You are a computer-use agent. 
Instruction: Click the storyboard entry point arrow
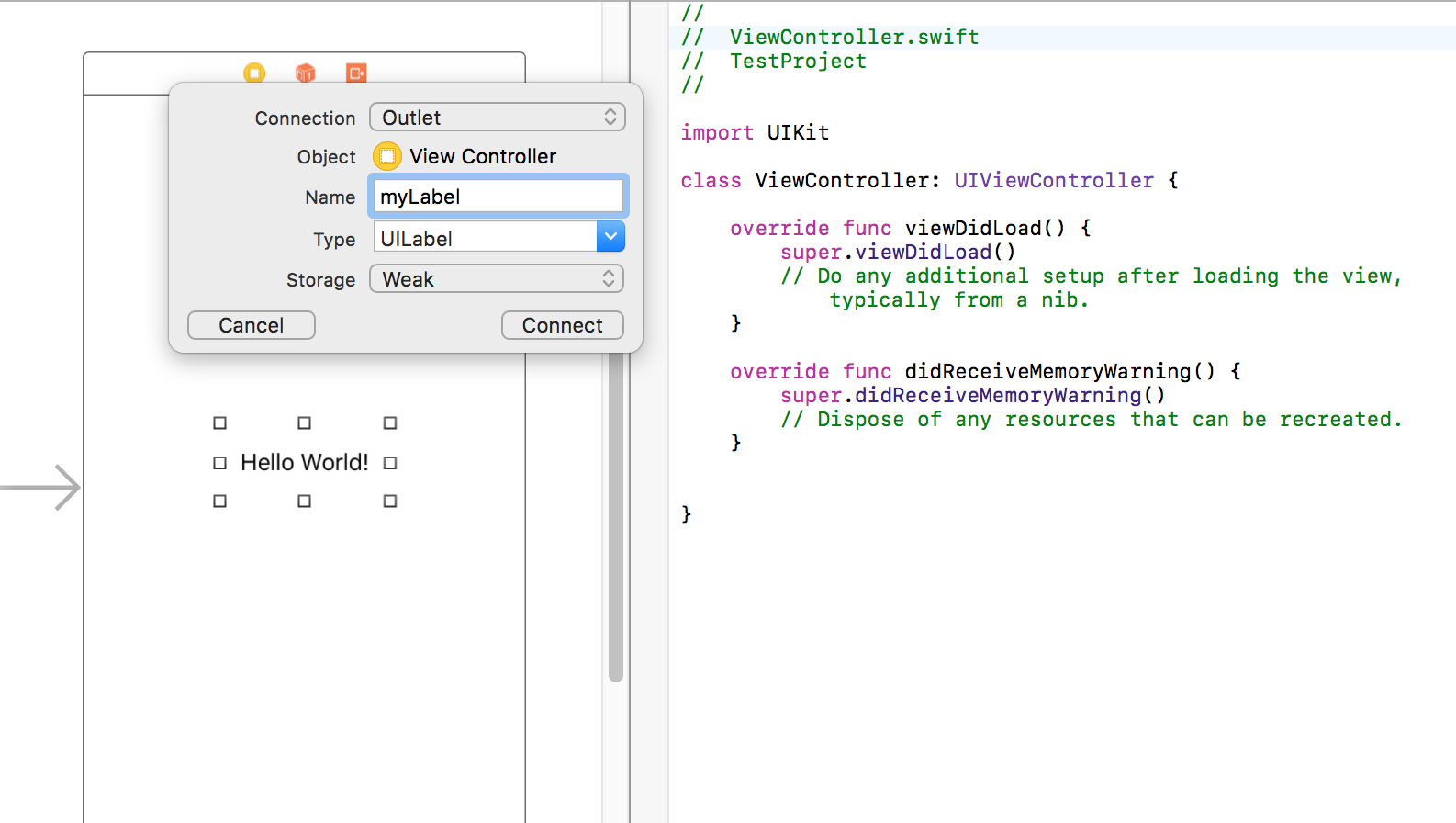point(40,487)
